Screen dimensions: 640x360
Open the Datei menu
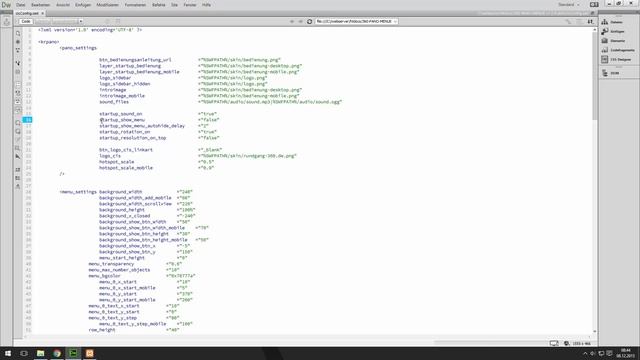(20, 5)
